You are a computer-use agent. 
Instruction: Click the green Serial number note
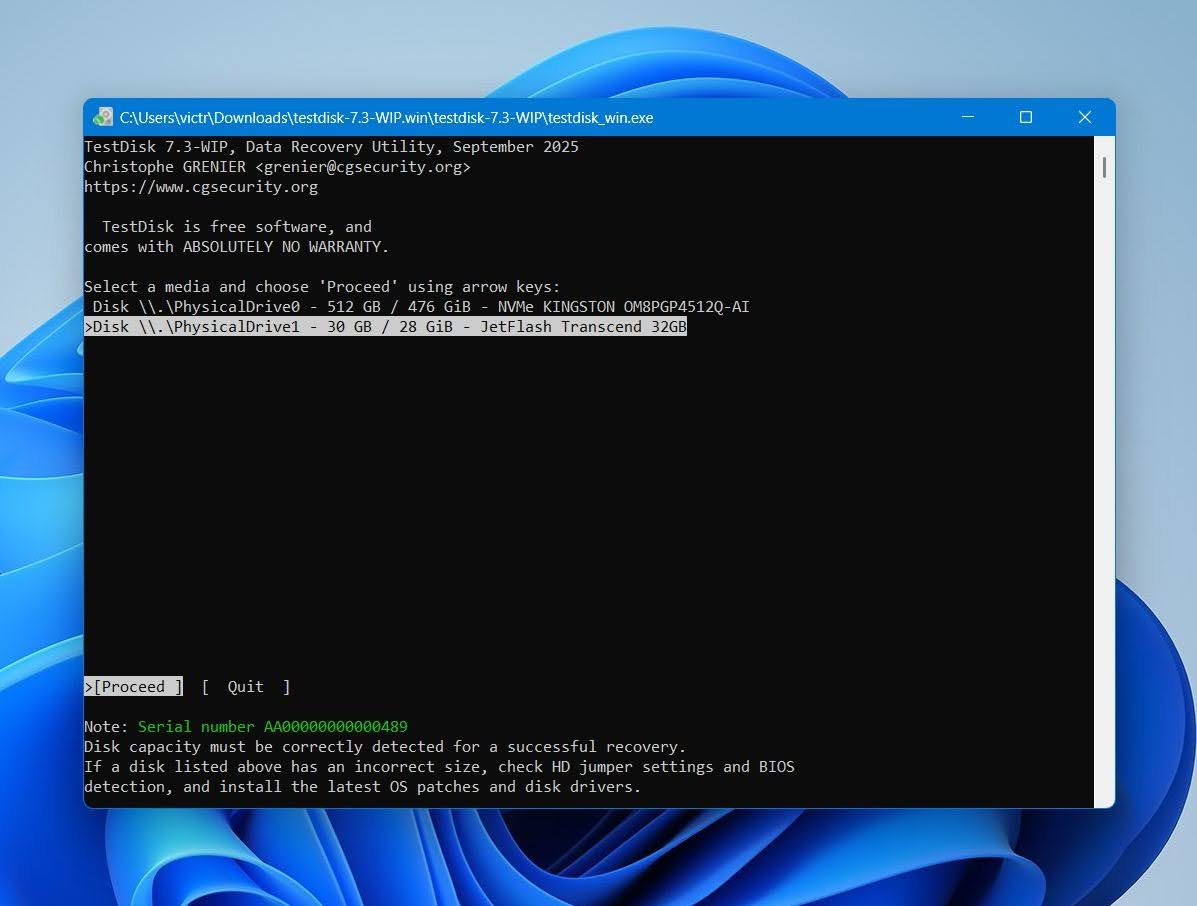[x=273, y=727]
